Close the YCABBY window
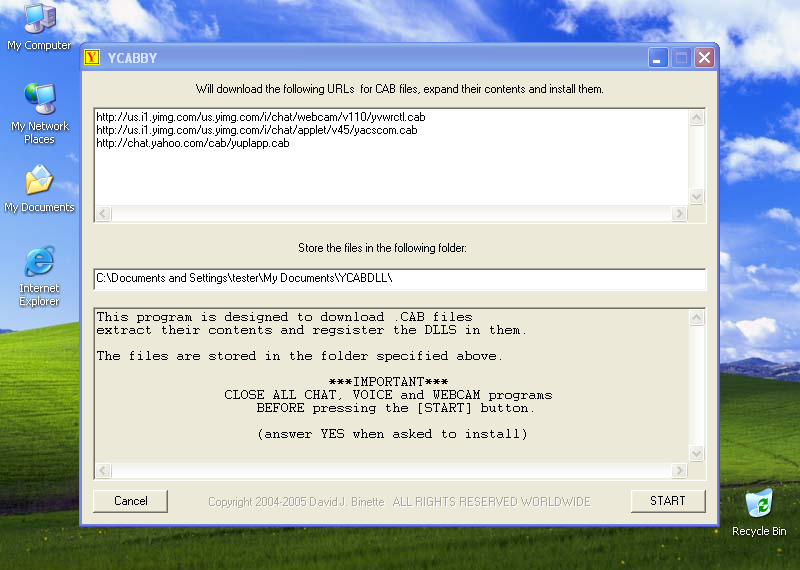The width and height of the screenshot is (800, 570). [x=705, y=58]
